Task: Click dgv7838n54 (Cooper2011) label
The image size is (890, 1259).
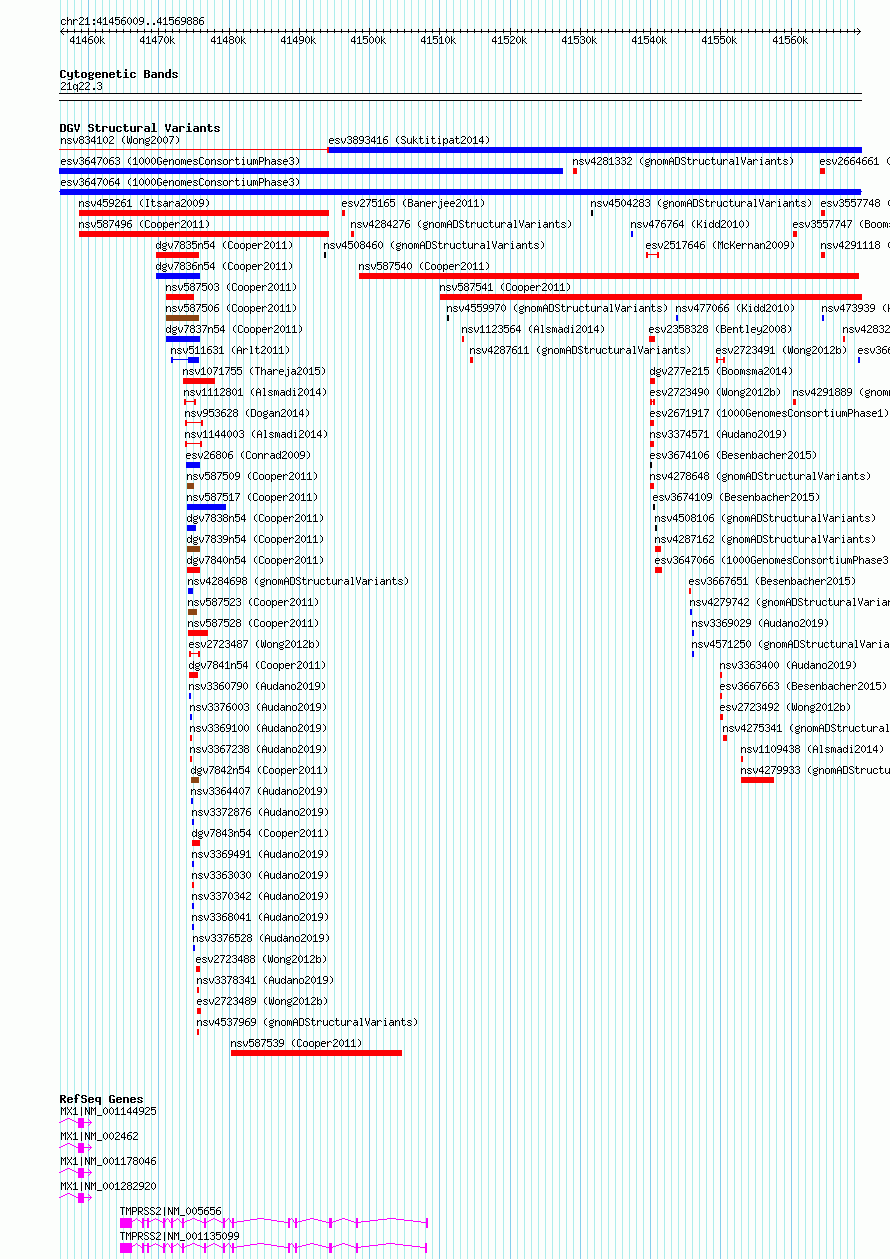Action: (x=255, y=518)
